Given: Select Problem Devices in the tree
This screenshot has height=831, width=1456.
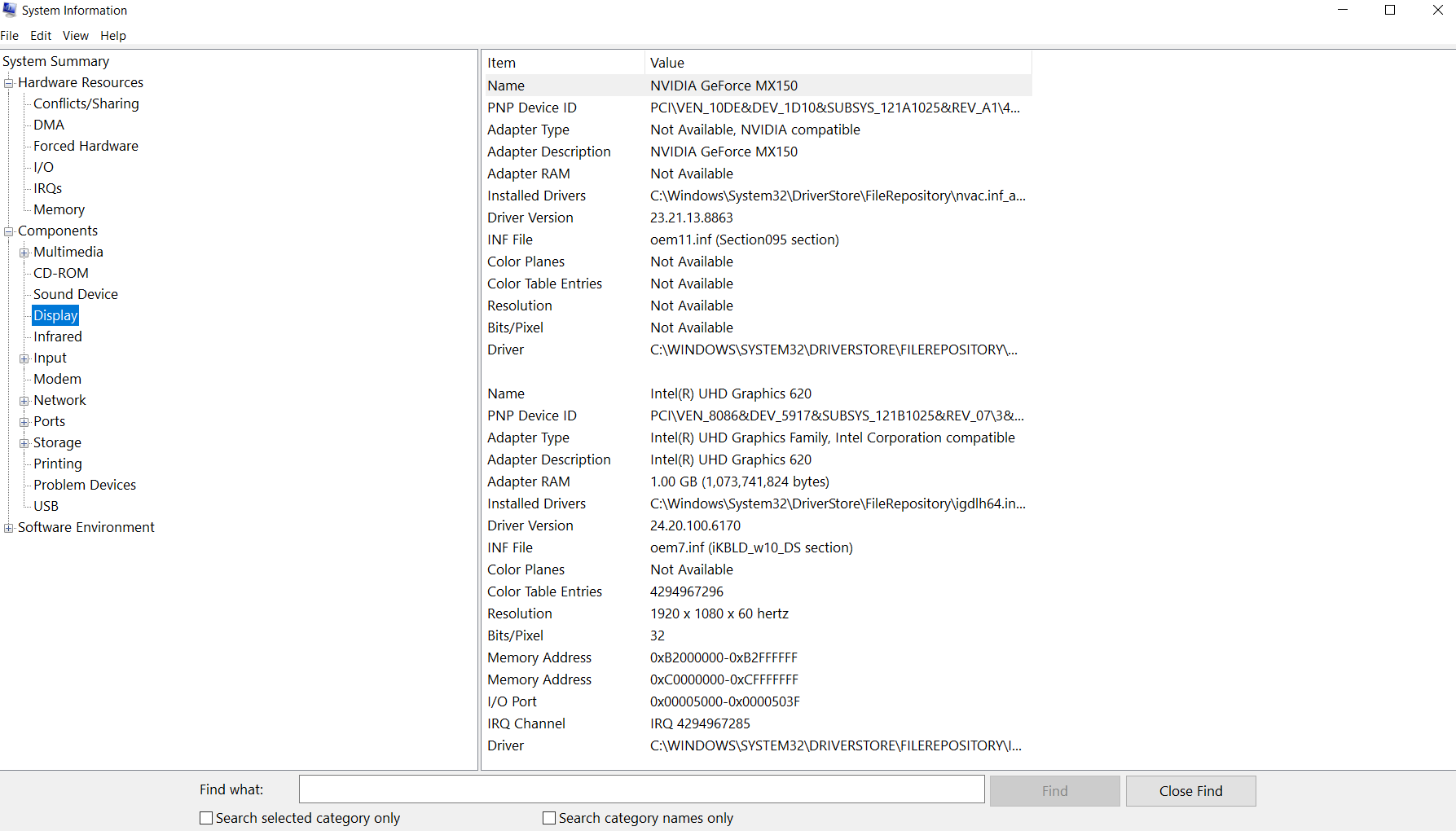Looking at the screenshot, I should pyautogui.click(x=85, y=485).
